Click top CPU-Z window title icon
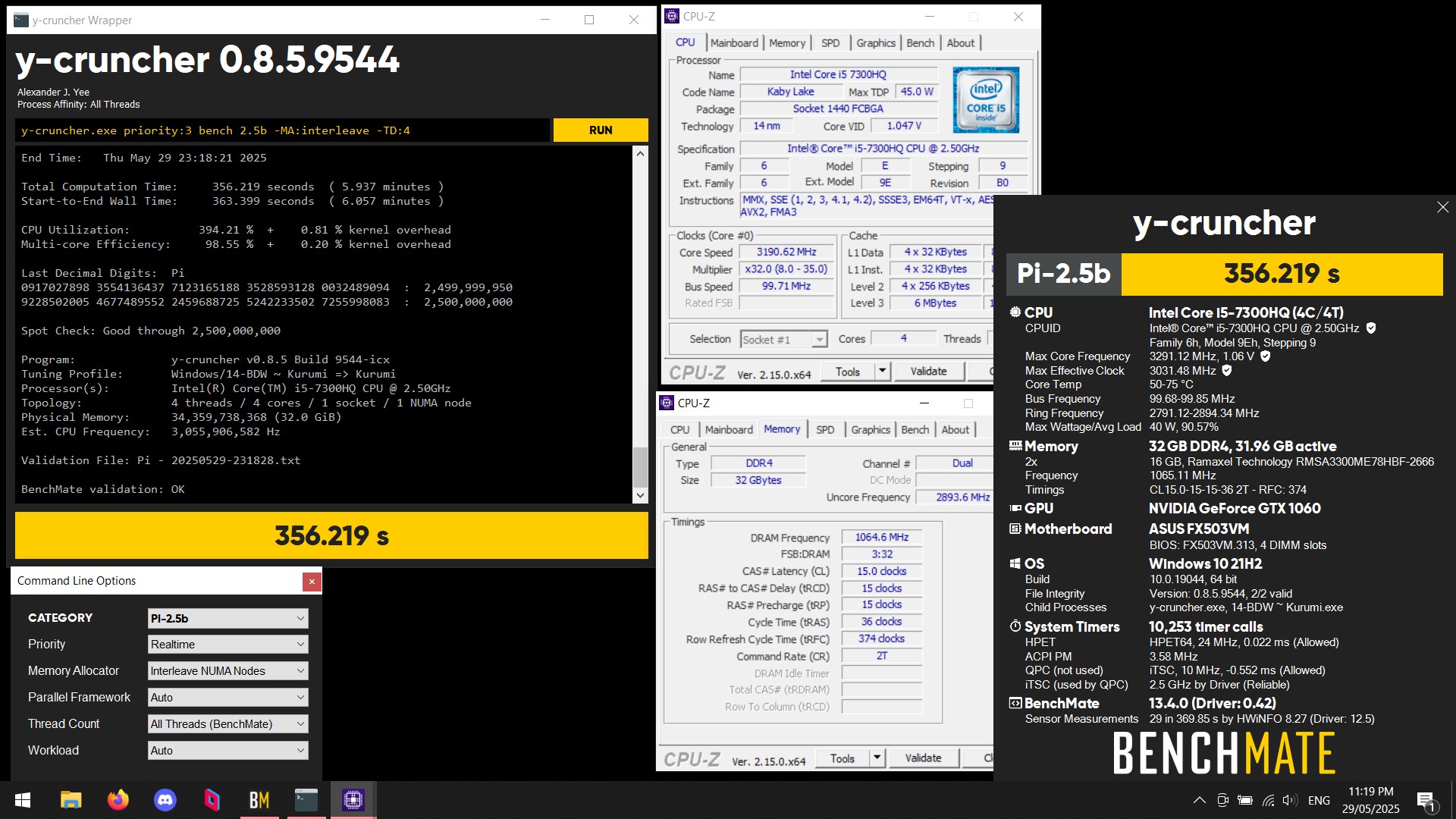 pos(672,16)
